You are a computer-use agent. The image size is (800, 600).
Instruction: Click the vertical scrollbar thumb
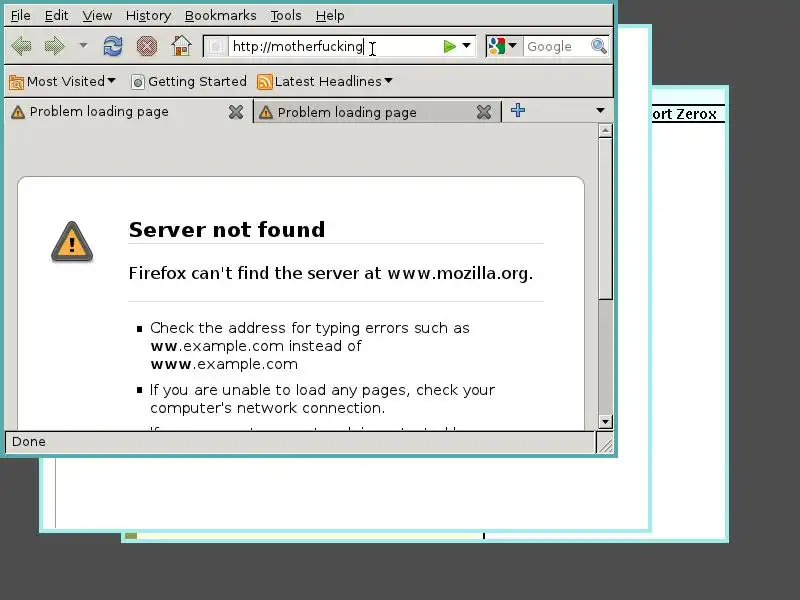click(605, 219)
